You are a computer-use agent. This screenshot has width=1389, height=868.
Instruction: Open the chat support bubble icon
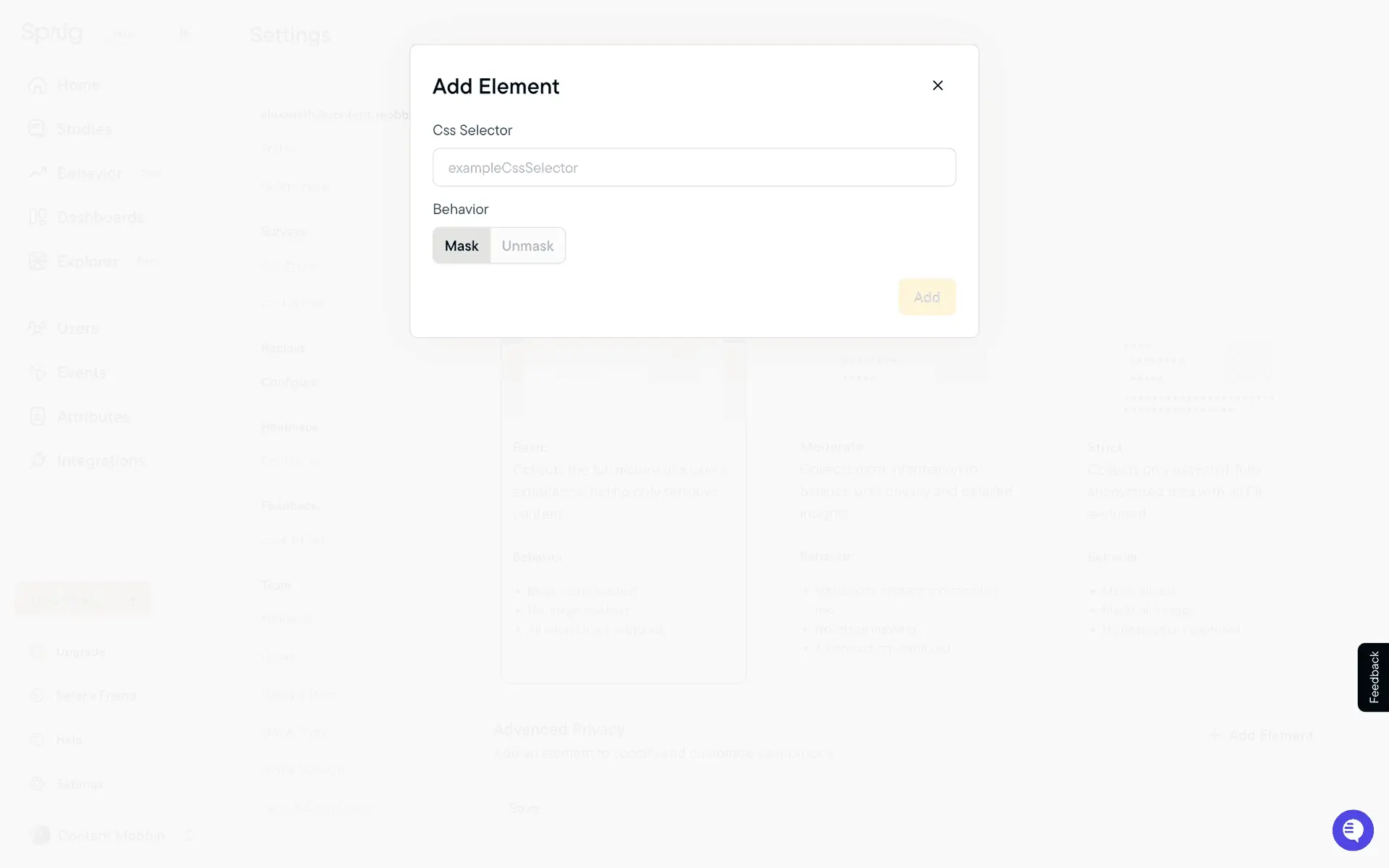pyautogui.click(x=1352, y=830)
